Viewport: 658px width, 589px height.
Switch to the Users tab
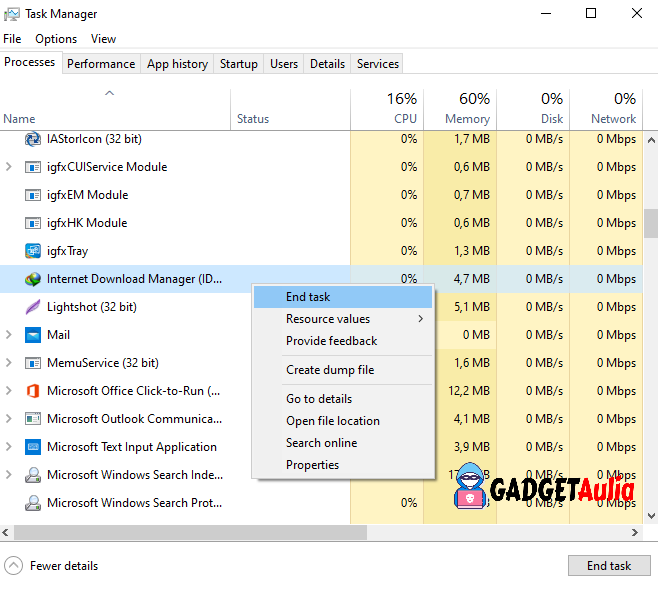[284, 64]
